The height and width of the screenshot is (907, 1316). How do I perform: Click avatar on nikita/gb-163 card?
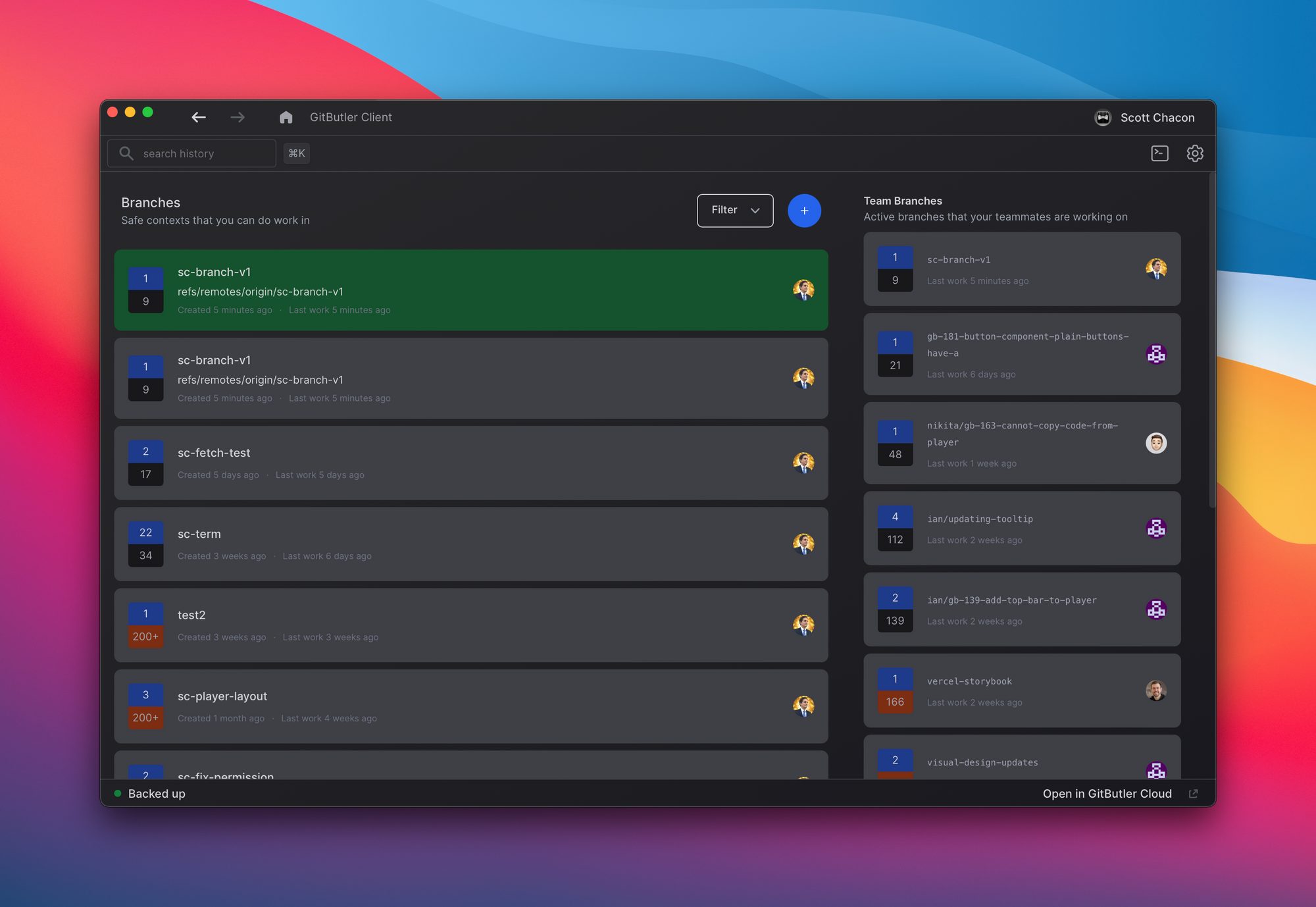point(1156,443)
